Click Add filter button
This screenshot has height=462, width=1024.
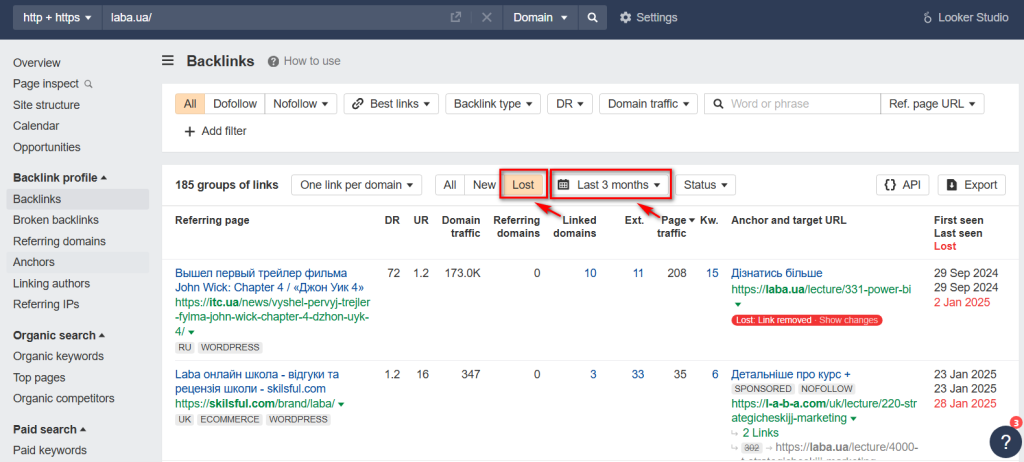tap(216, 131)
